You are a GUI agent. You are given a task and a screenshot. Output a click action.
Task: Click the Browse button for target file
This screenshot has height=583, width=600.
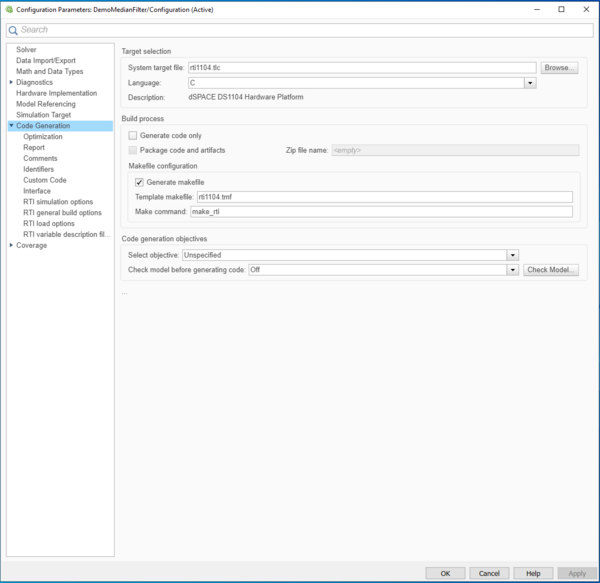559,68
